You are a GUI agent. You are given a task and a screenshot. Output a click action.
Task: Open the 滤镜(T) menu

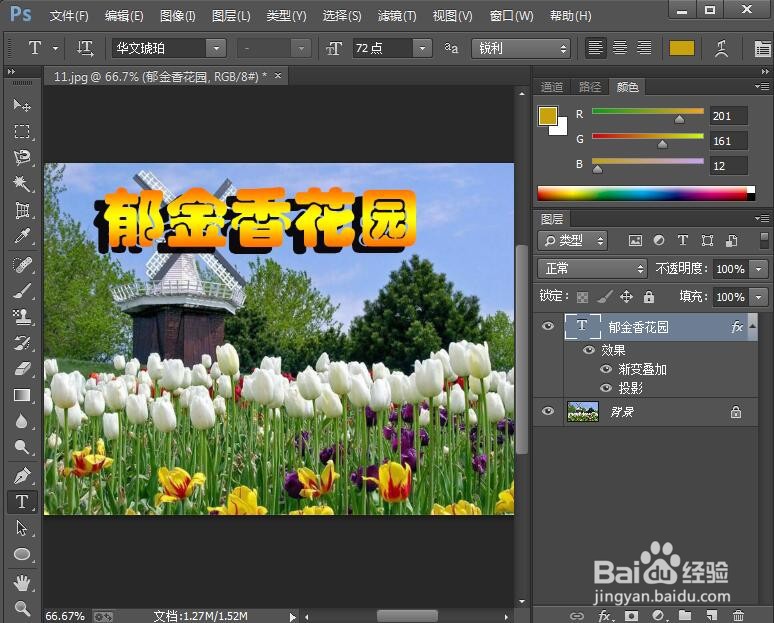coord(396,16)
